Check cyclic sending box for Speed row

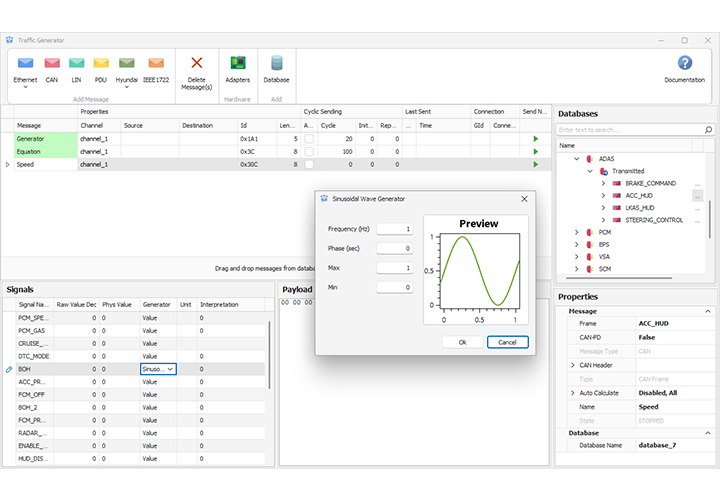pos(309,164)
